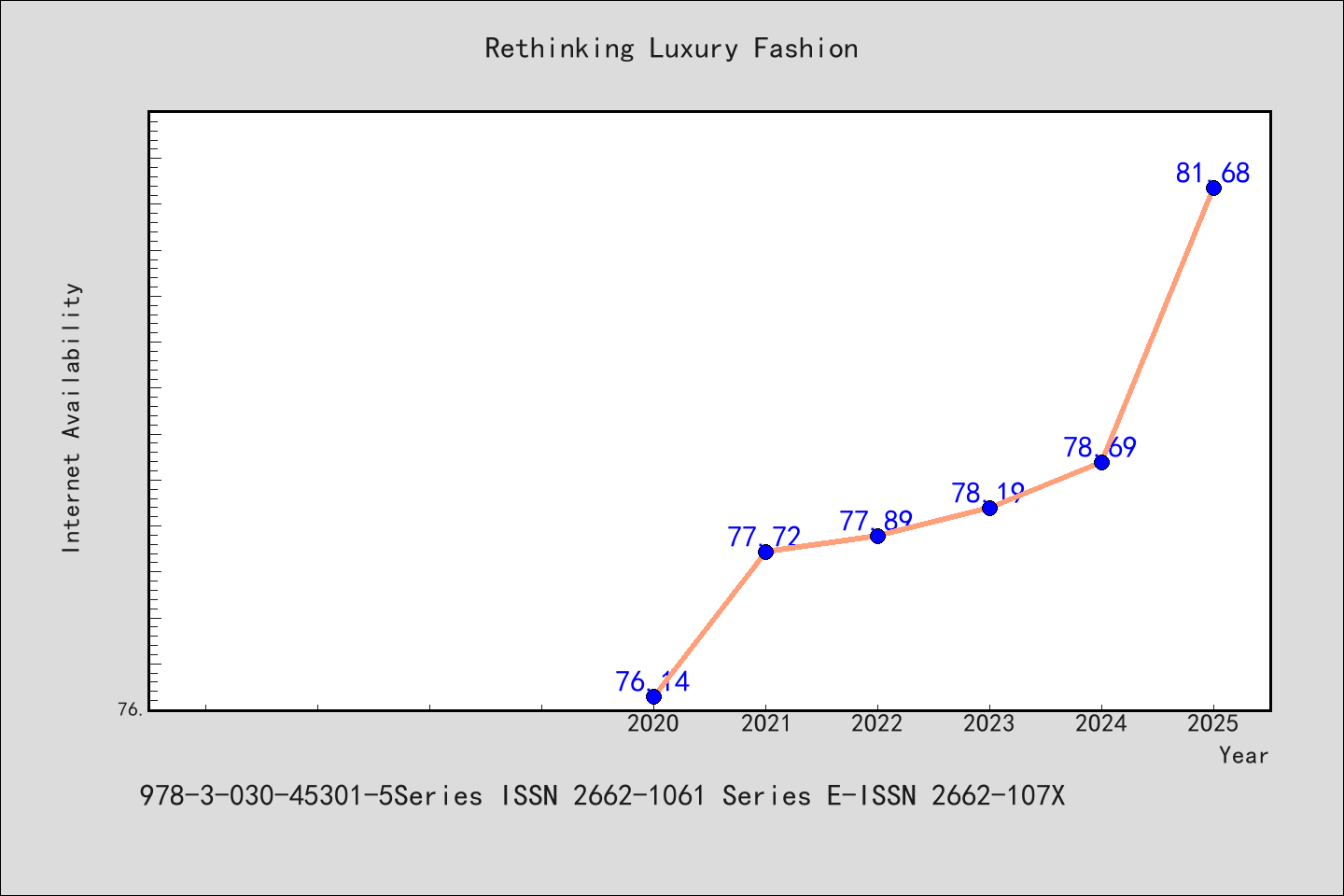This screenshot has height=896, width=1344.
Task: Click the chart title 'Rethinking Luxury Fashion'
Action: pos(671,49)
